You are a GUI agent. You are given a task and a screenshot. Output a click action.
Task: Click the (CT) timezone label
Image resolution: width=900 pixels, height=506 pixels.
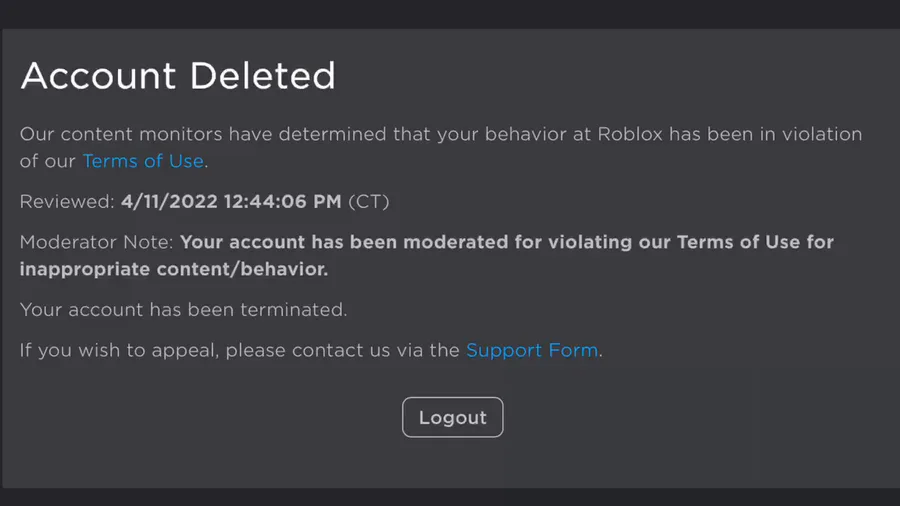point(368,201)
